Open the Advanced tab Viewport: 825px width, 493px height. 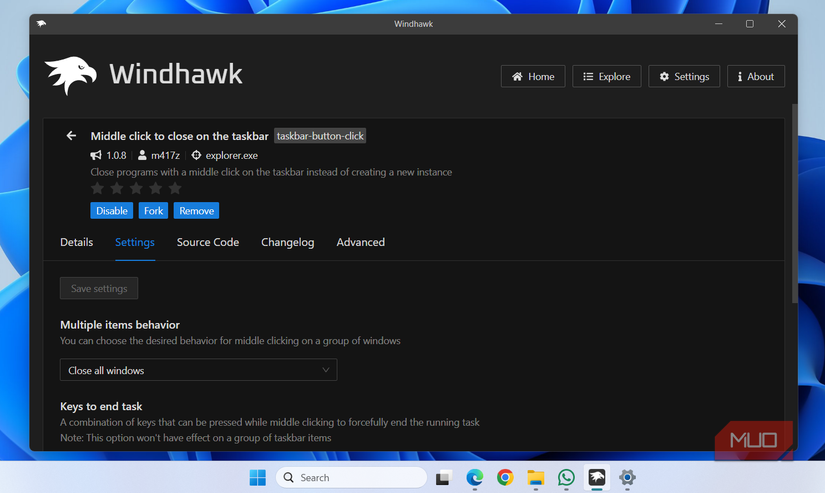point(360,242)
